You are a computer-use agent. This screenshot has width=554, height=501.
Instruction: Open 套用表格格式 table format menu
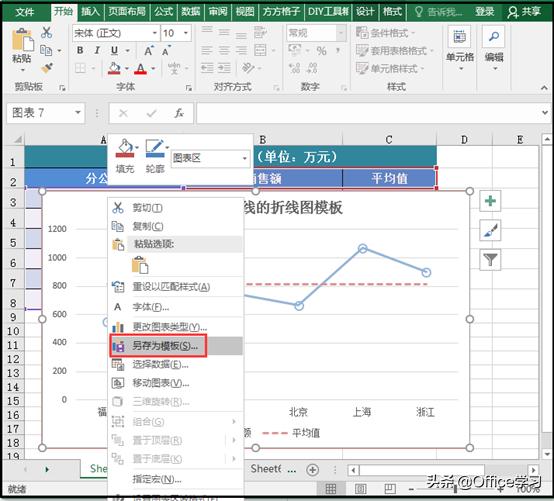tap(395, 51)
